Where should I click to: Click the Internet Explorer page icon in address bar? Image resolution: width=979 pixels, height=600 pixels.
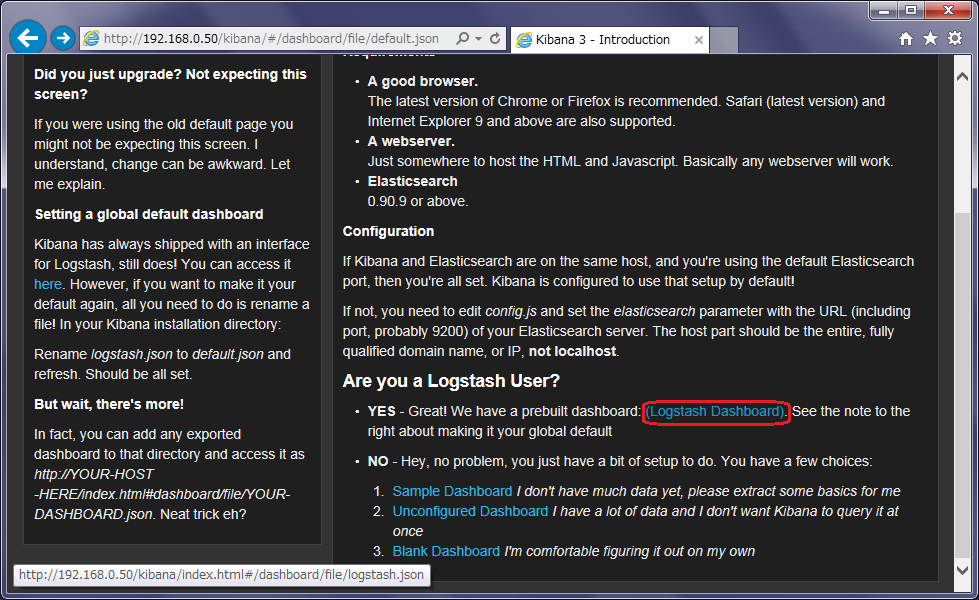coord(91,39)
